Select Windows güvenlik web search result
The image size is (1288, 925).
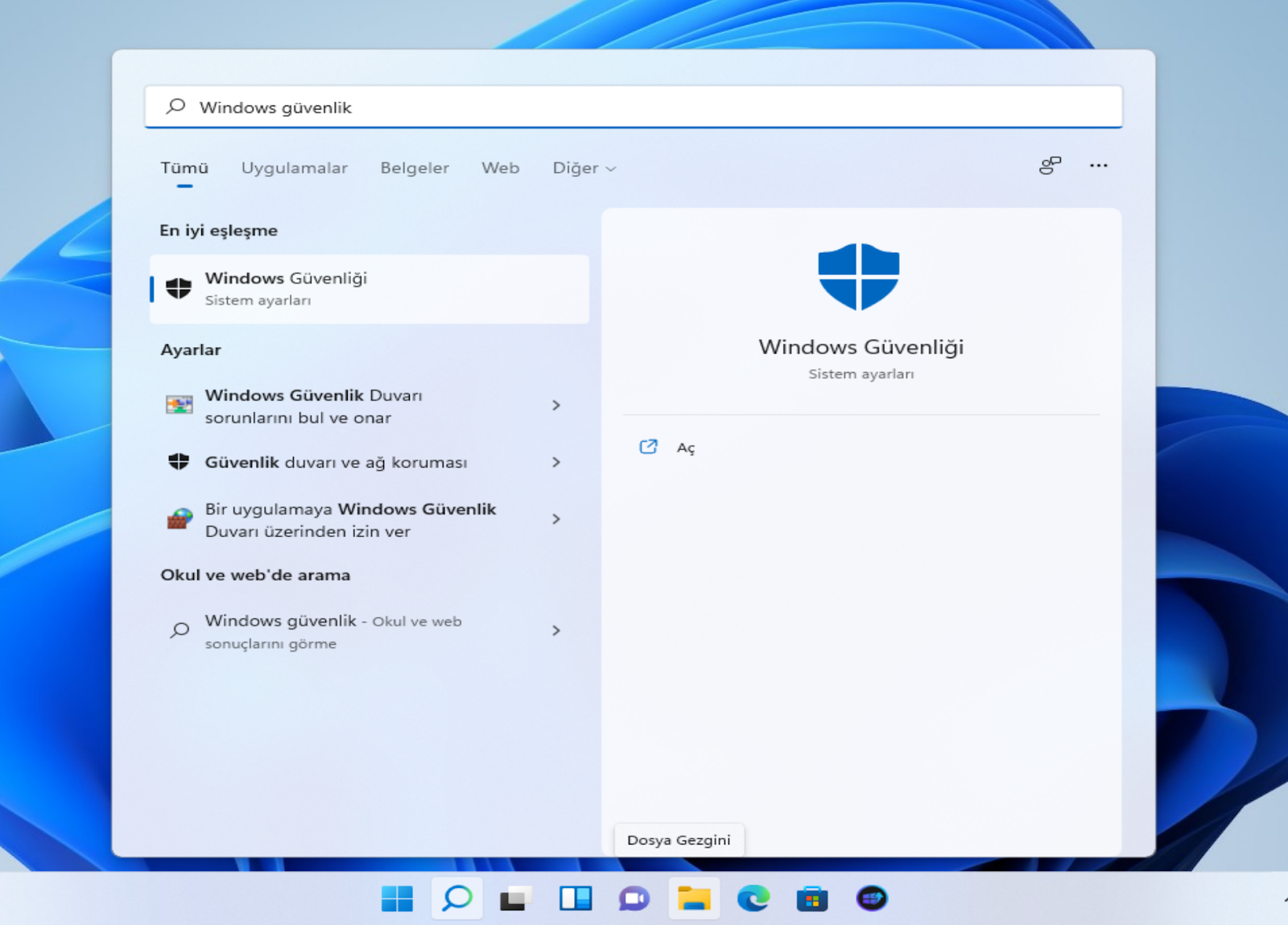click(x=369, y=631)
